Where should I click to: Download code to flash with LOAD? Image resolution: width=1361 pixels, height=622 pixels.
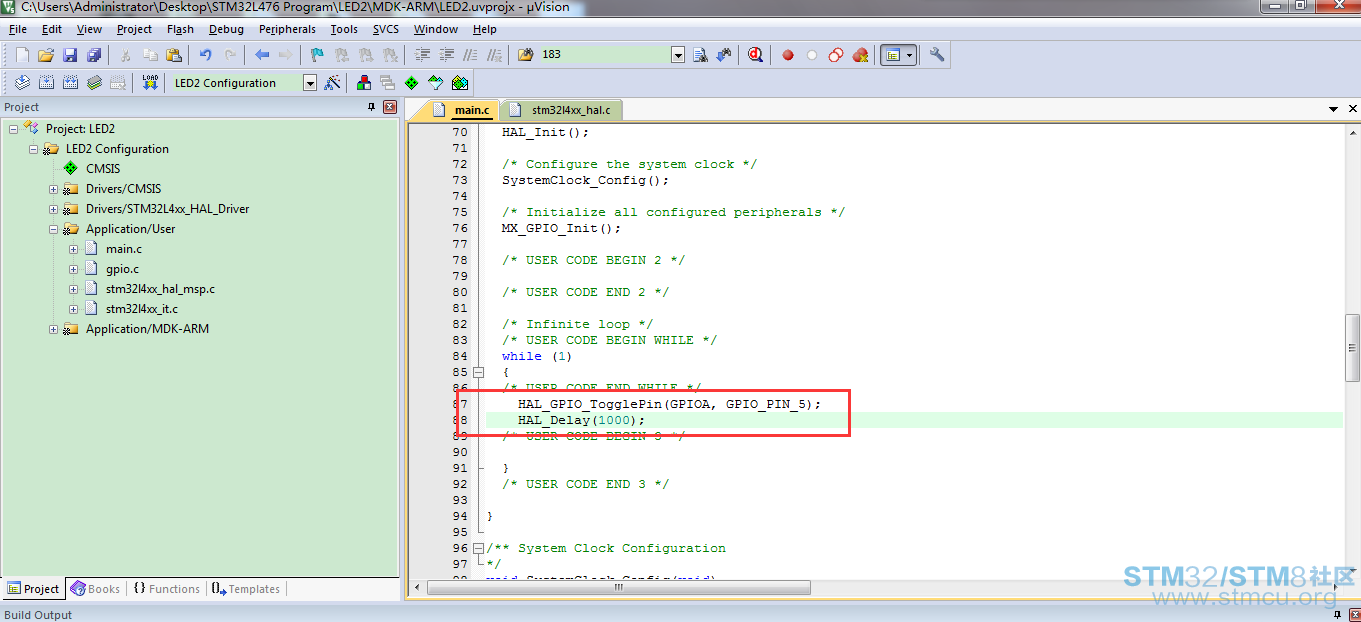pos(150,83)
